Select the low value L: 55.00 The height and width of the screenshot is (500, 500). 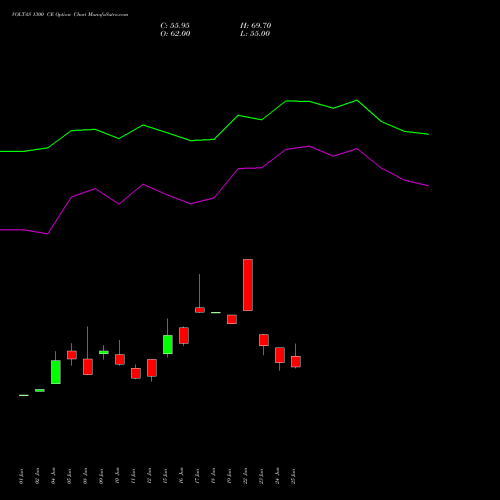[255, 34]
